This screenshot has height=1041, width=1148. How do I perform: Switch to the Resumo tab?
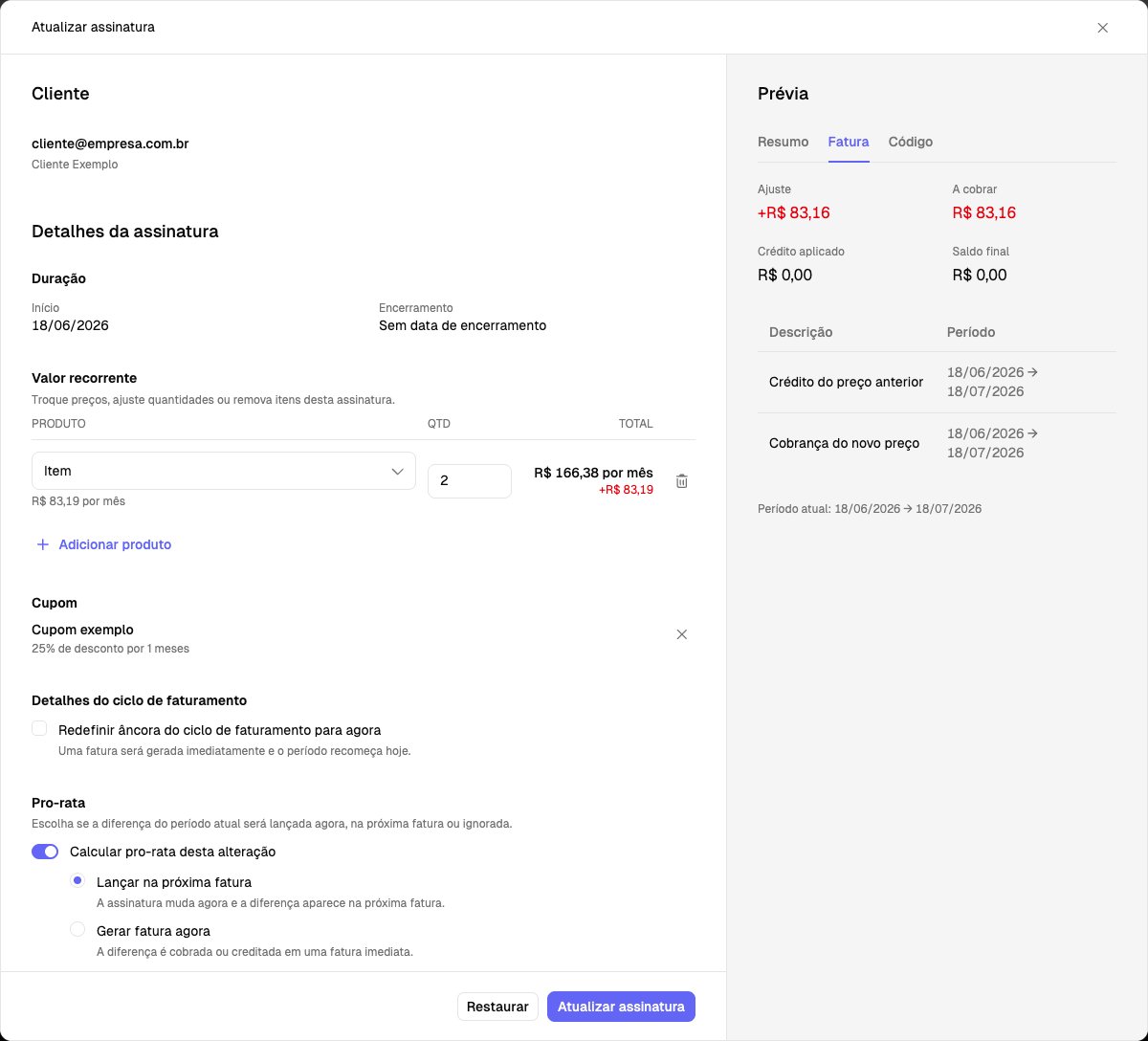pyautogui.click(x=784, y=142)
